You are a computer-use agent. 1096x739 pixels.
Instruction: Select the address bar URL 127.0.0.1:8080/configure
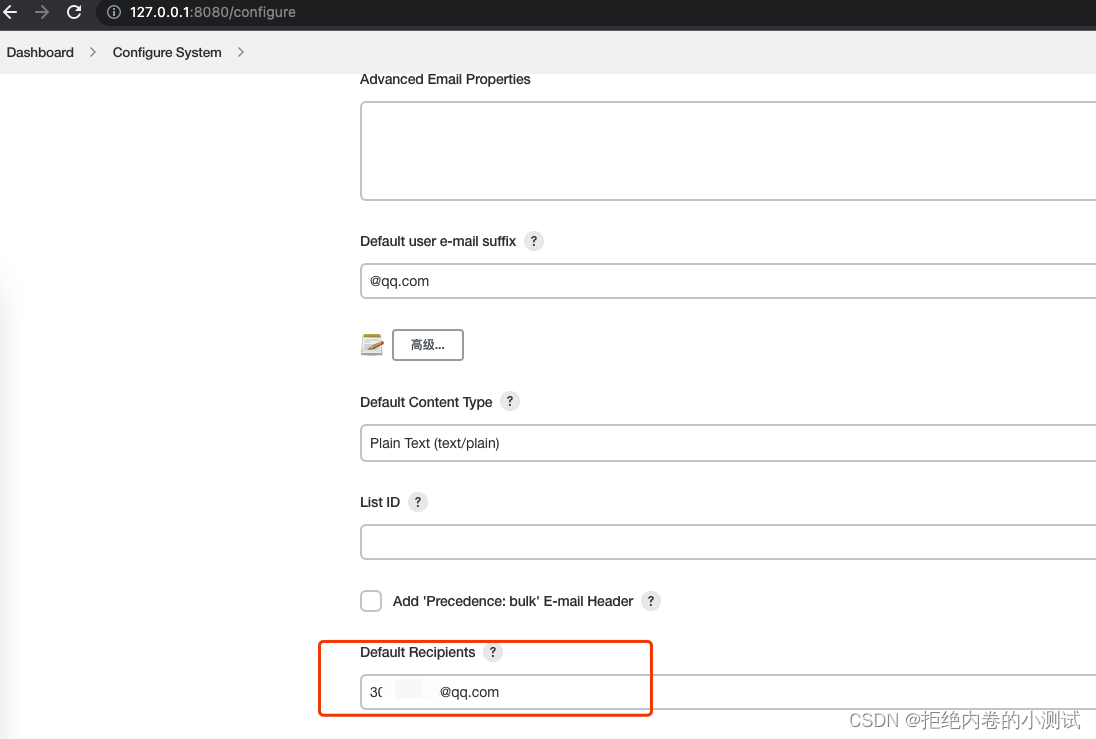point(212,12)
